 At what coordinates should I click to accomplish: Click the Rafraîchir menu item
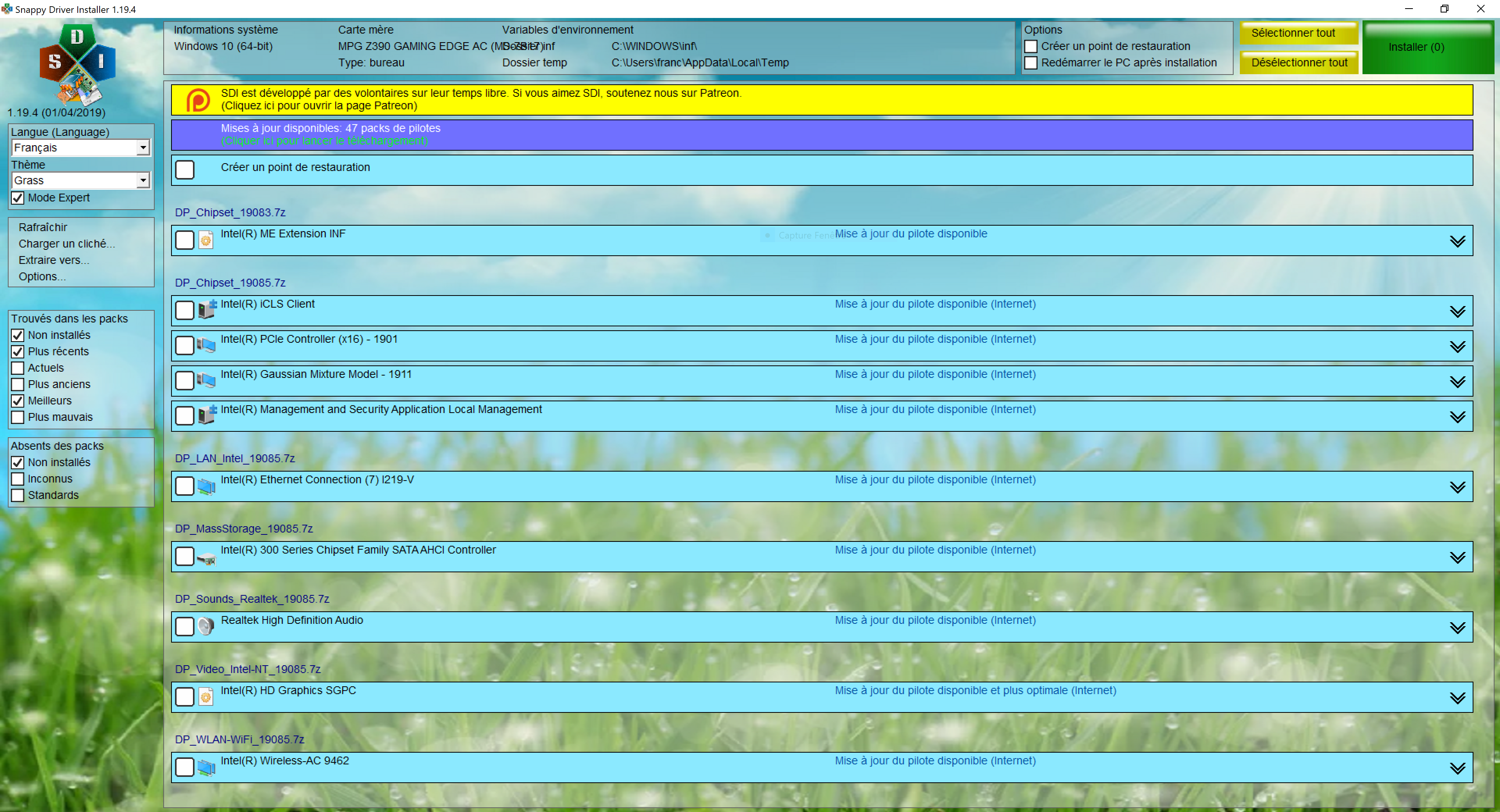click(43, 227)
